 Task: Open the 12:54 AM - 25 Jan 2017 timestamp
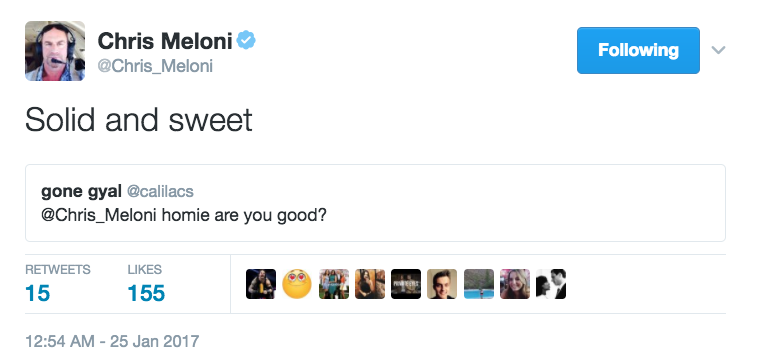[112, 341]
